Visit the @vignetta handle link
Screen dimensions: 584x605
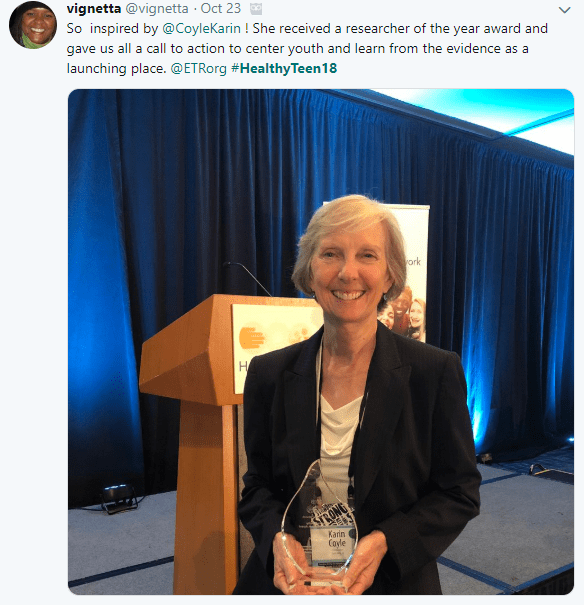pos(157,8)
